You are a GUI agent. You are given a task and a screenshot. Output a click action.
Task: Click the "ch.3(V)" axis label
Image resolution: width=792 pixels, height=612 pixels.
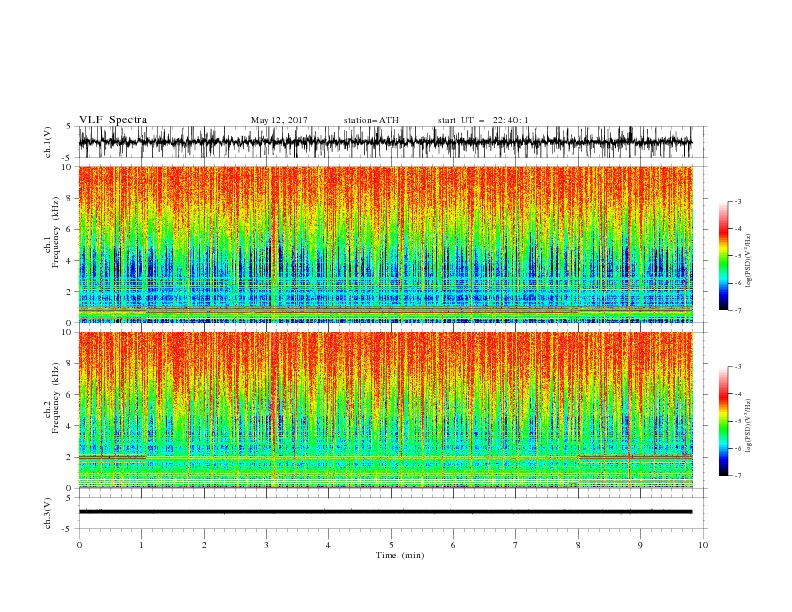coord(48,513)
